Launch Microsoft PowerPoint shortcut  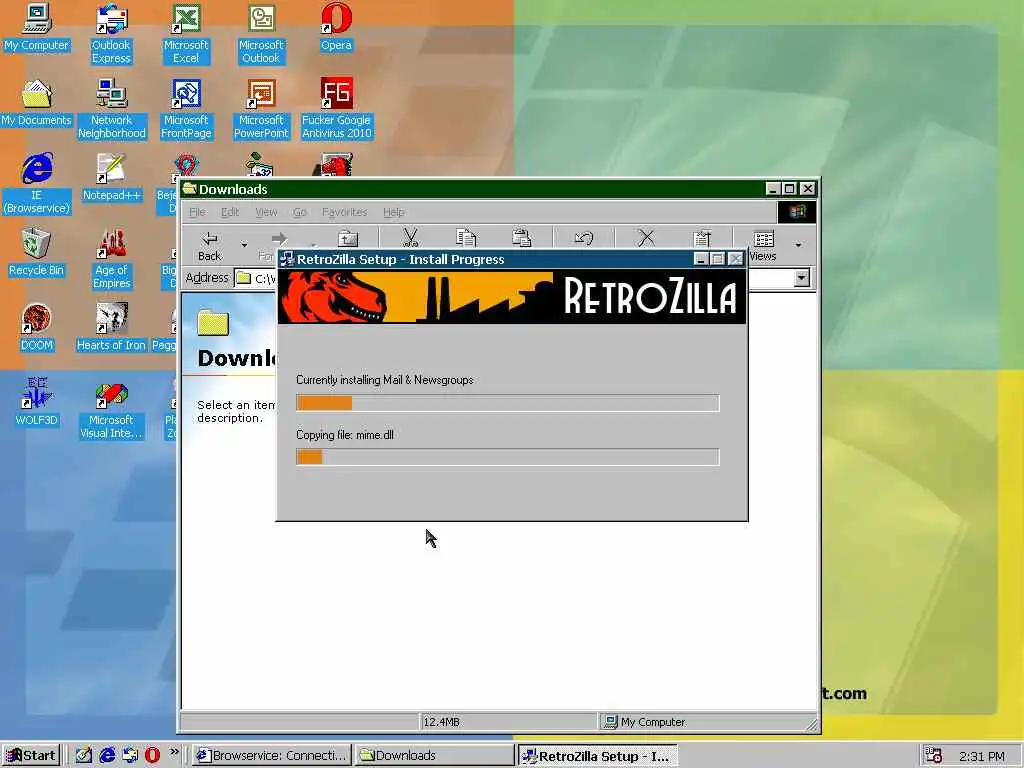tap(261, 109)
